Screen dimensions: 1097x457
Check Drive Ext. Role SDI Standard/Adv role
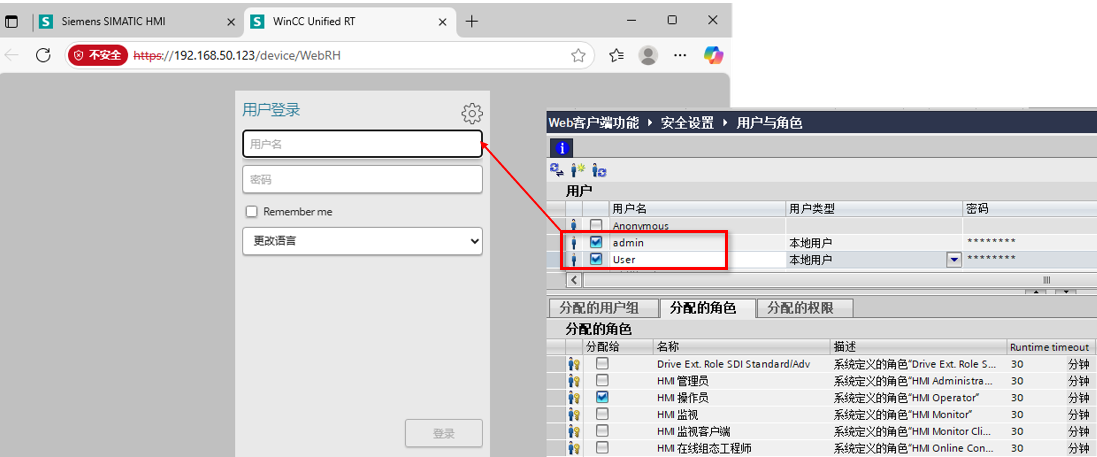click(602, 364)
